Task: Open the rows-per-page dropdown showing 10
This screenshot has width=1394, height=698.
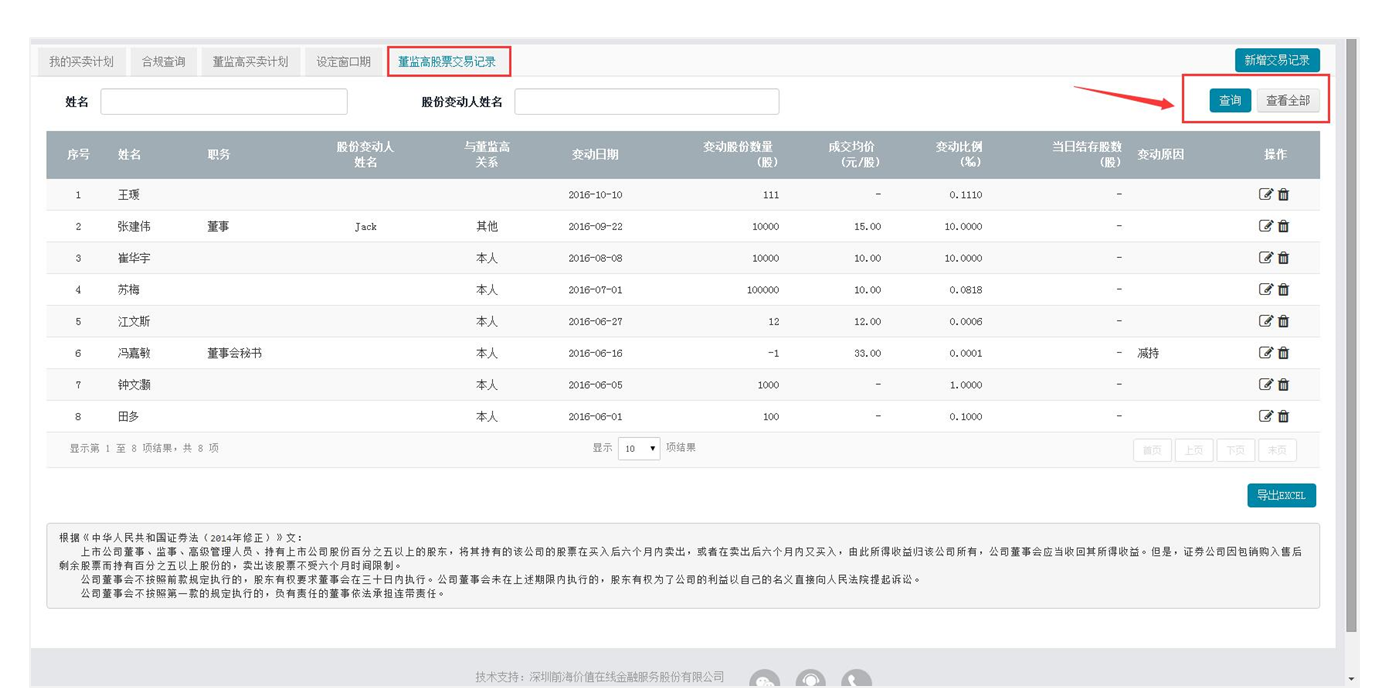Action: coord(638,448)
